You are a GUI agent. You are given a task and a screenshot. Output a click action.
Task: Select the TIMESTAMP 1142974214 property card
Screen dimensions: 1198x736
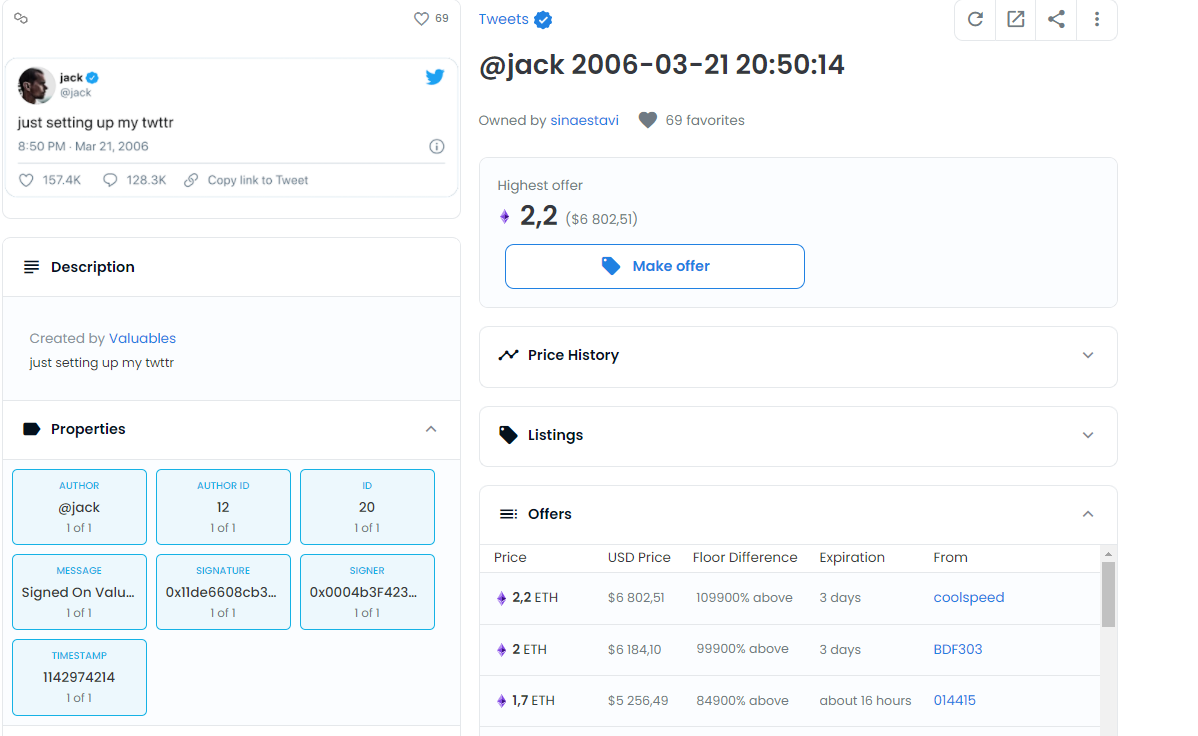click(79, 677)
